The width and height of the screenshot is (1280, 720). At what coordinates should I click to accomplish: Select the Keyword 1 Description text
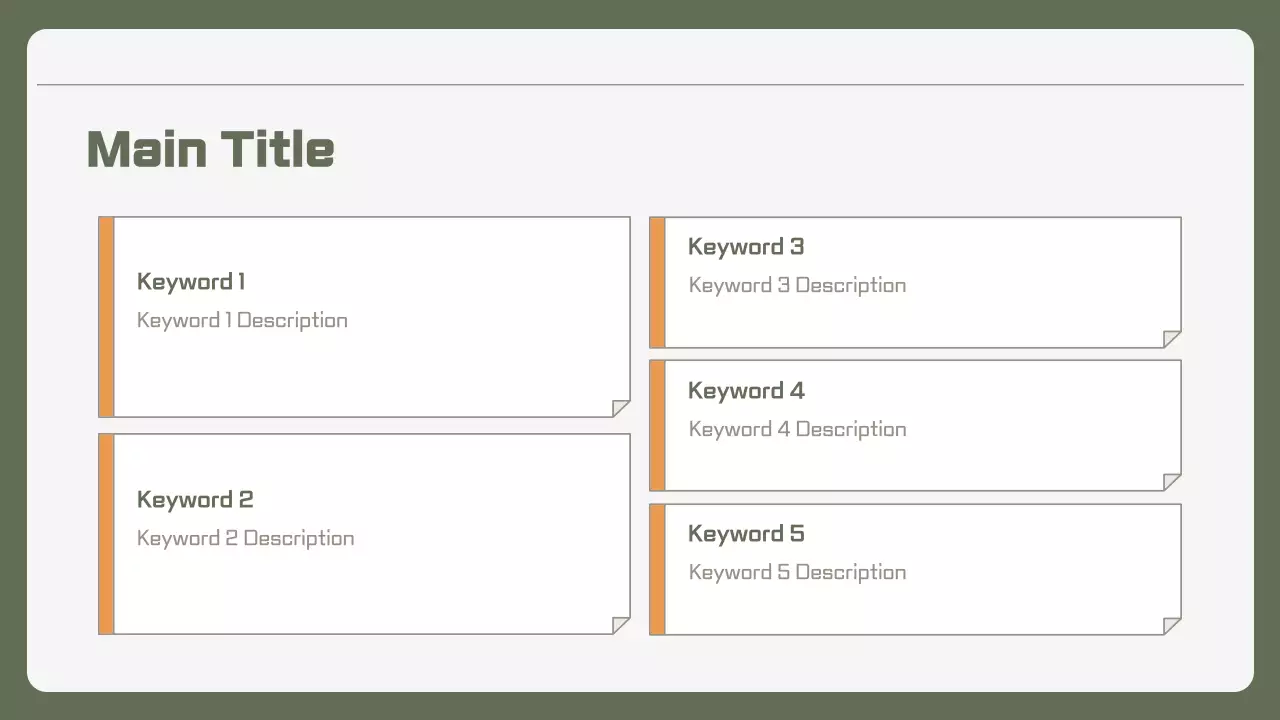242,321
